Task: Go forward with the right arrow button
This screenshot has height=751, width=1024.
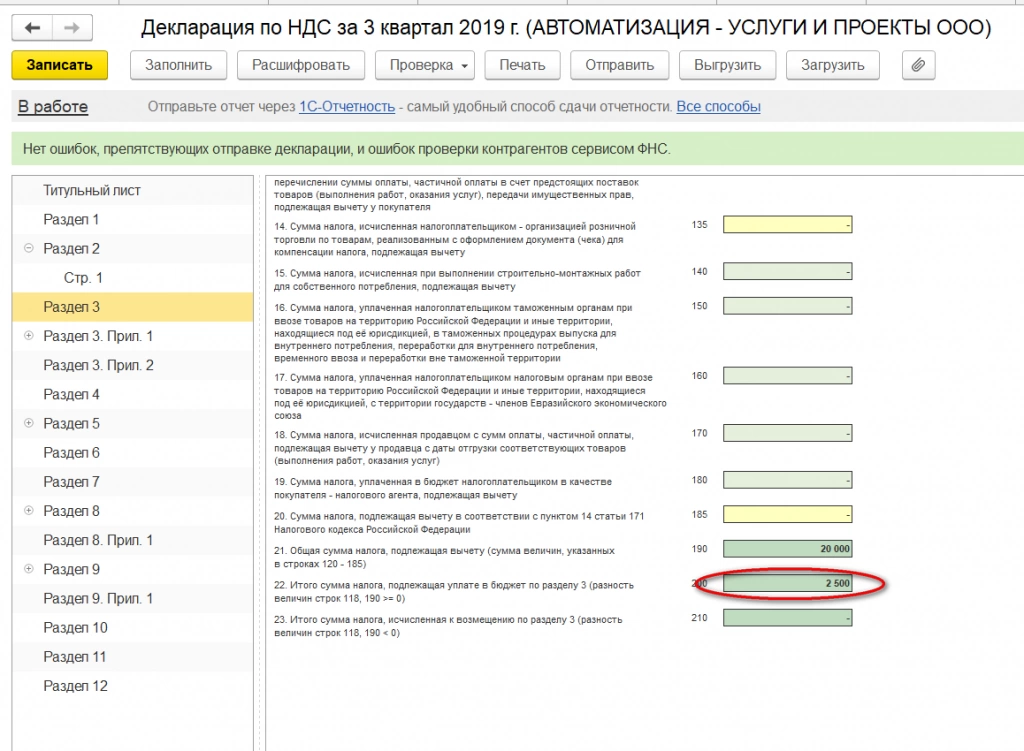Action: coord(72,27)
